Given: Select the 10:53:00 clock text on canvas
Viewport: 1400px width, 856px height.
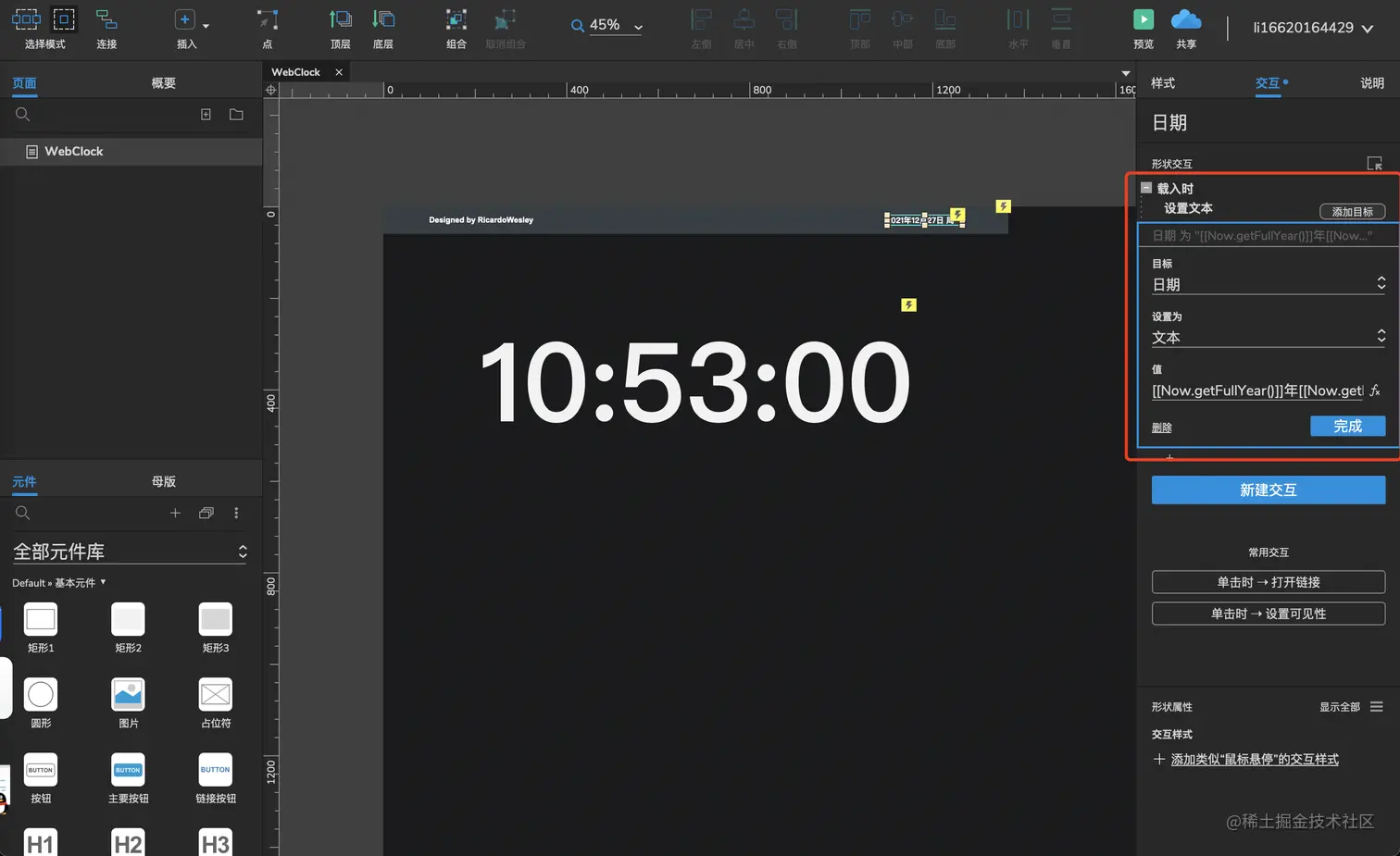Looking at the screenshot, I should tap(694, 381).
